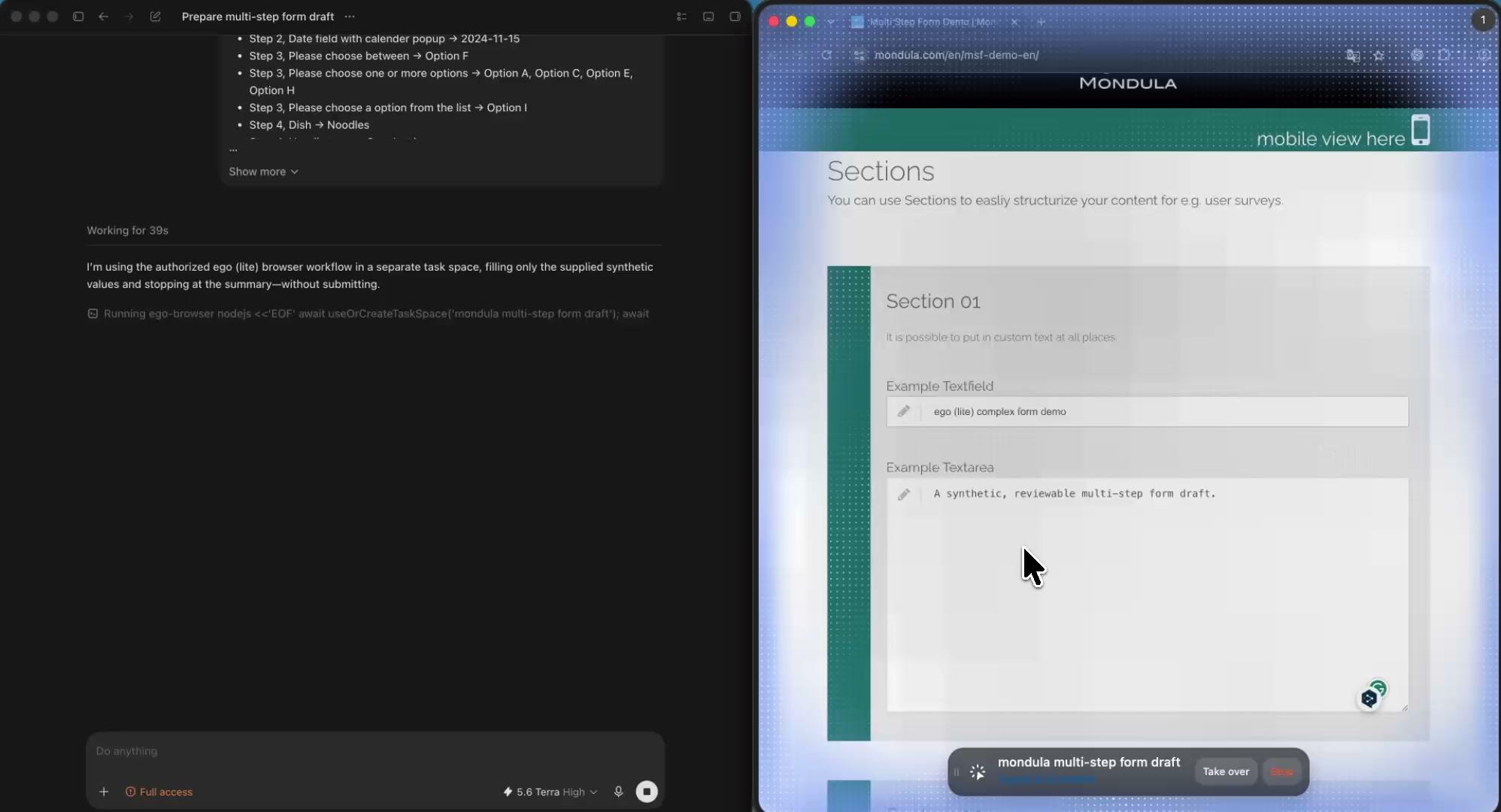Open the three-dot menu beside the chat title
The height and width of the screenshot is (812, 1501).
point(350,17)
